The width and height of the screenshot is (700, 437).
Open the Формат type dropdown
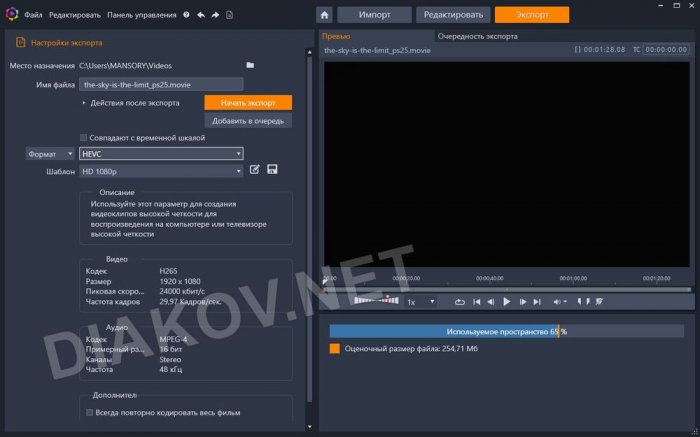click(50, 154)
